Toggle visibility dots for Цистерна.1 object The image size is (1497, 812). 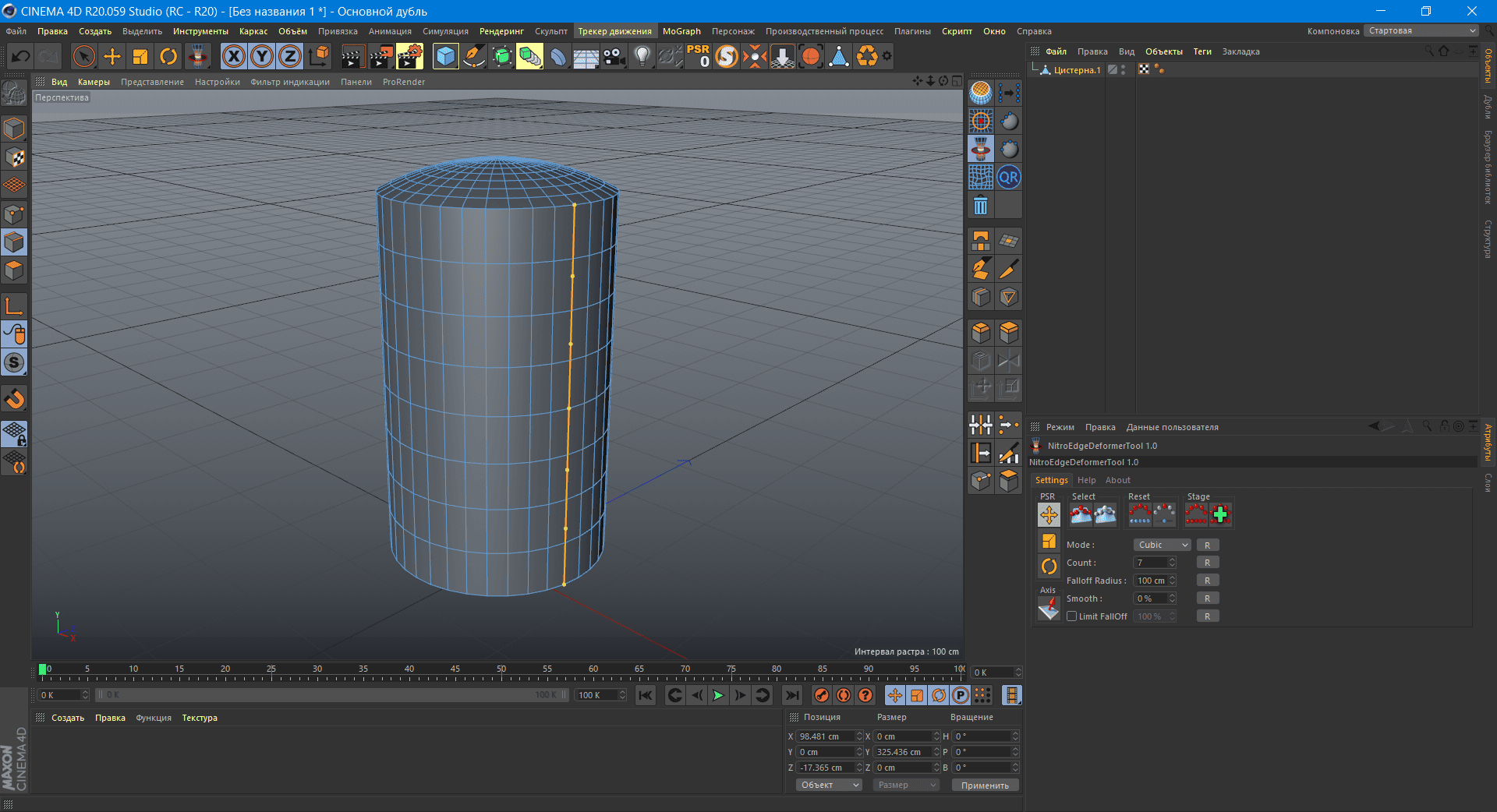(x=1123, y=70)
